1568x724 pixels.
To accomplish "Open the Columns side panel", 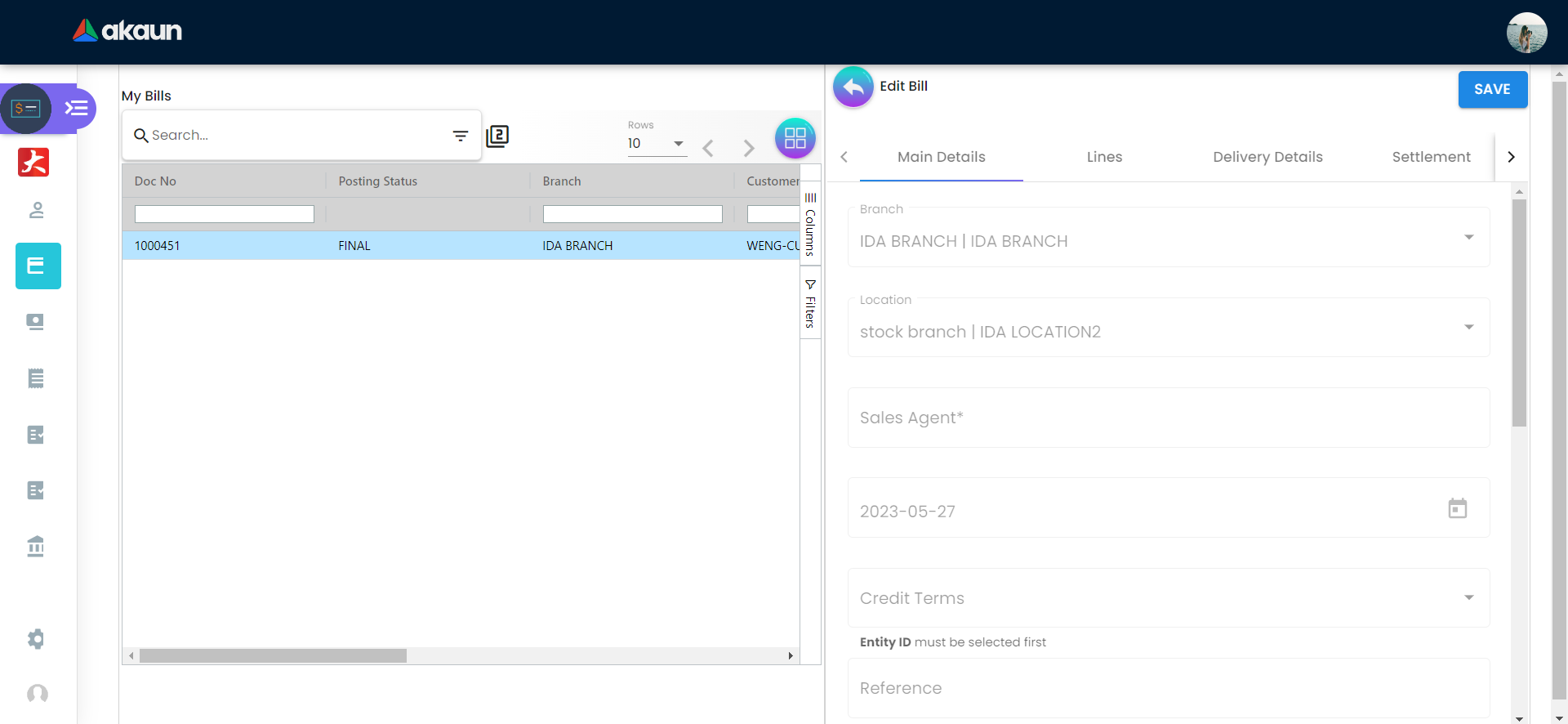I will (x=810, y=224).
